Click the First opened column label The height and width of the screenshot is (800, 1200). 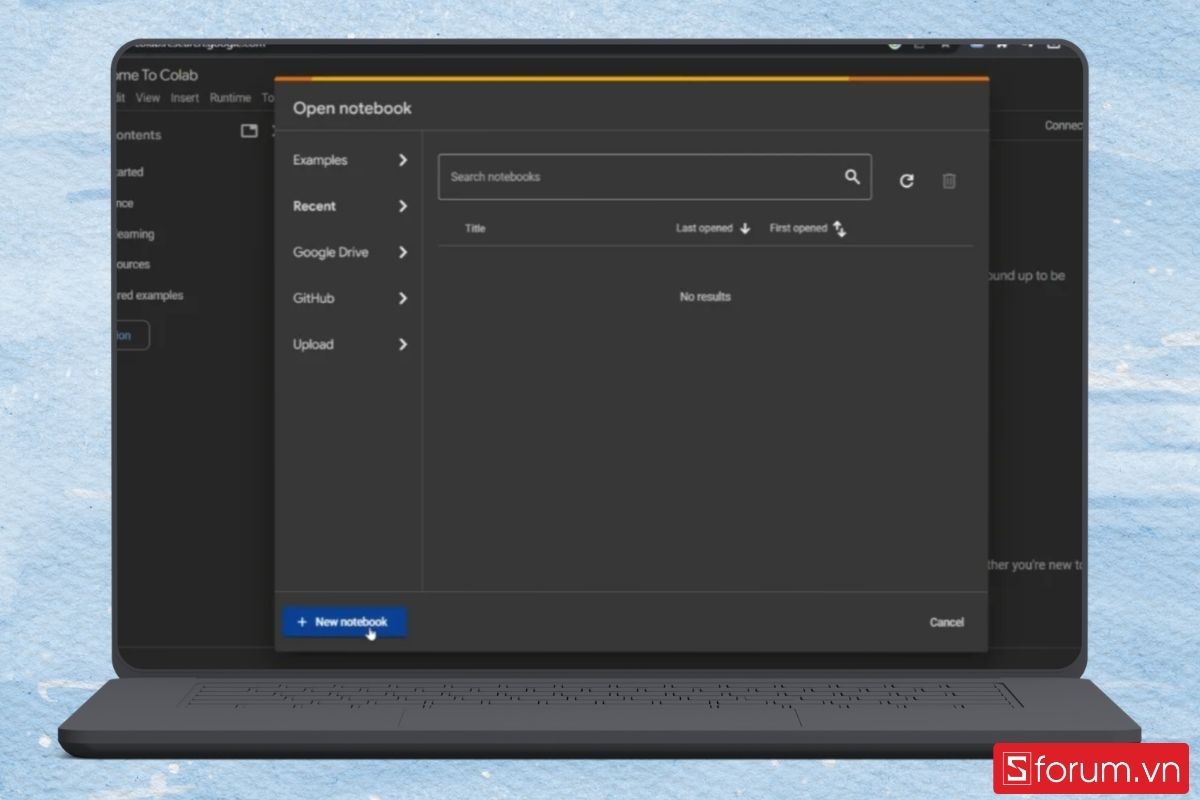[798, 228]
